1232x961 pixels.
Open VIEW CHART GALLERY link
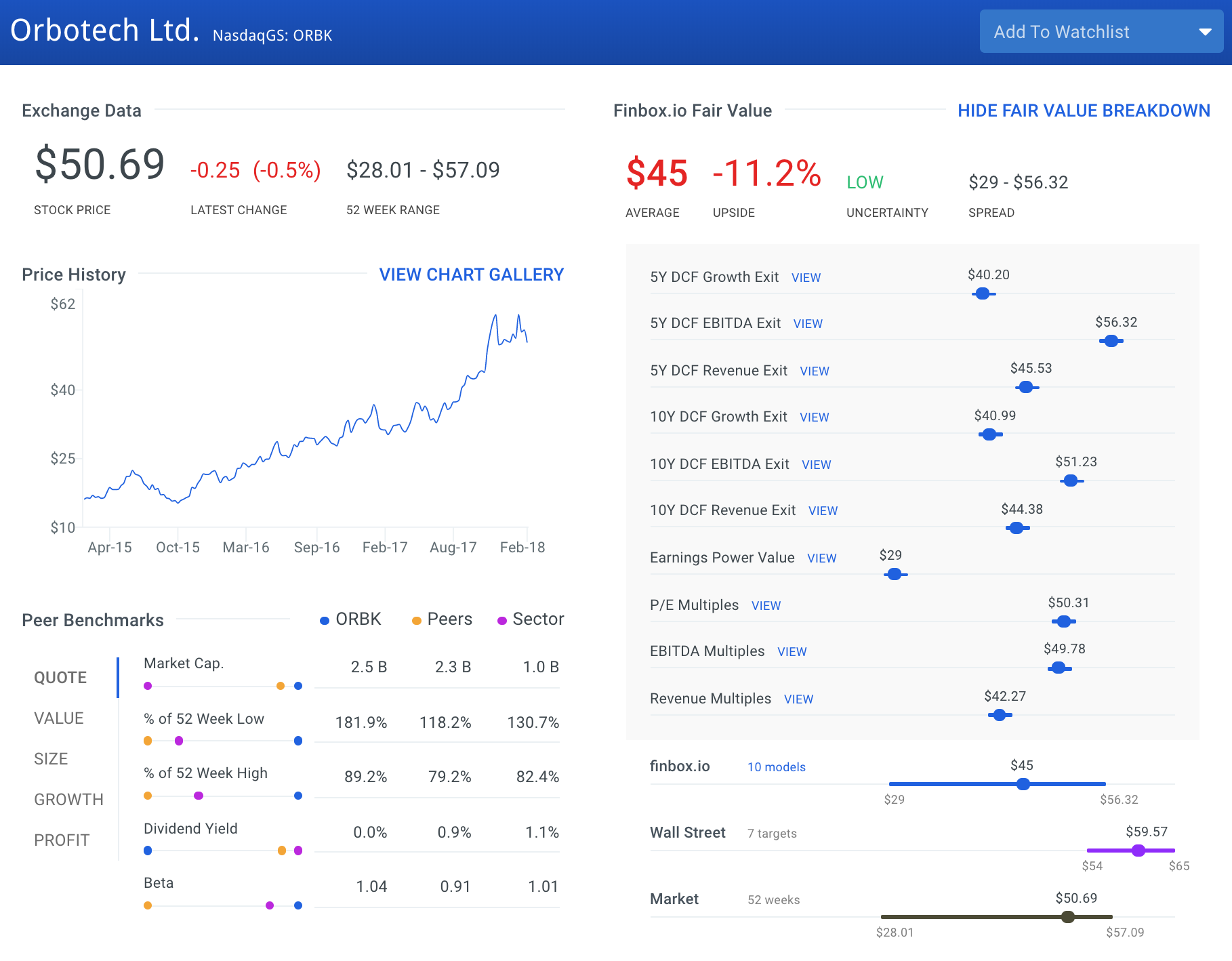click(471, 274)
